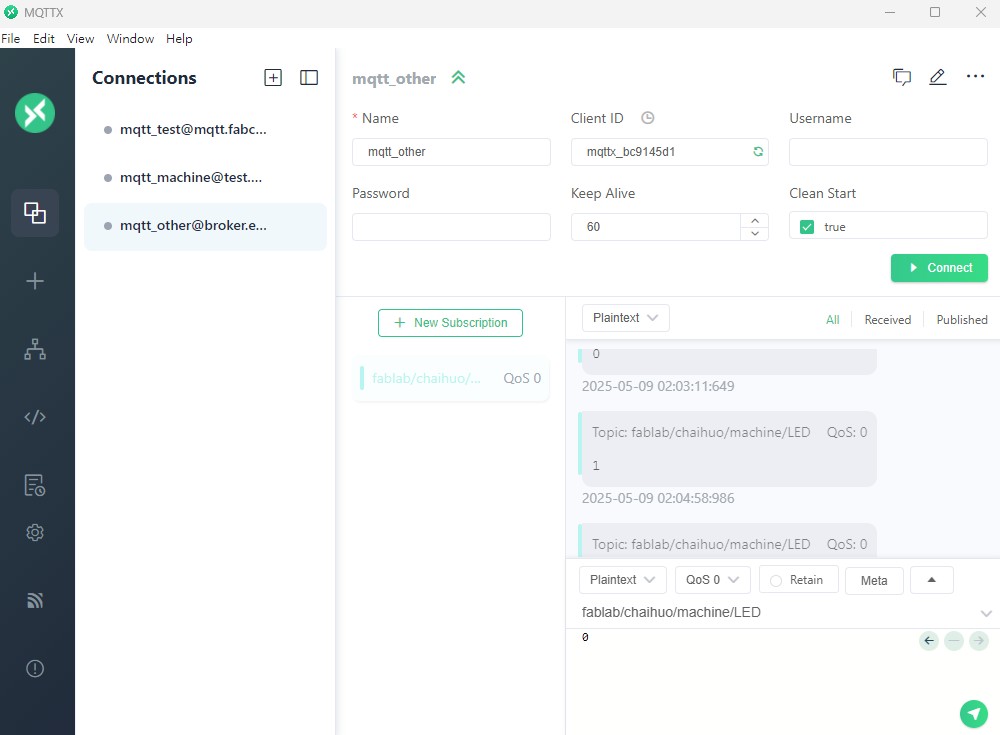Regenerate the Client ID with the refresh icon
This screenshot has height=735, width=1000.
point(758,152)
